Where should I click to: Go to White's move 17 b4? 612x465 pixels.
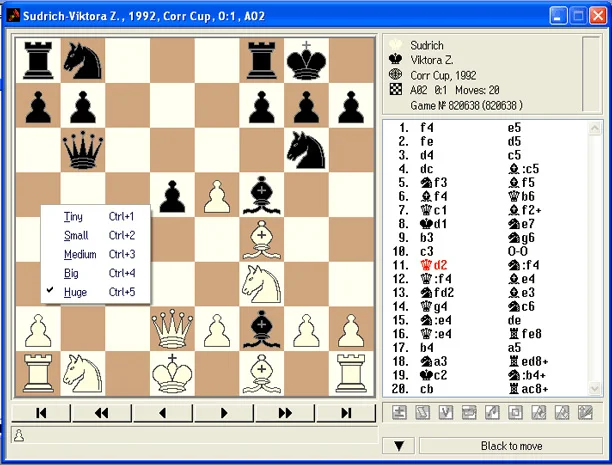[427, 347]
